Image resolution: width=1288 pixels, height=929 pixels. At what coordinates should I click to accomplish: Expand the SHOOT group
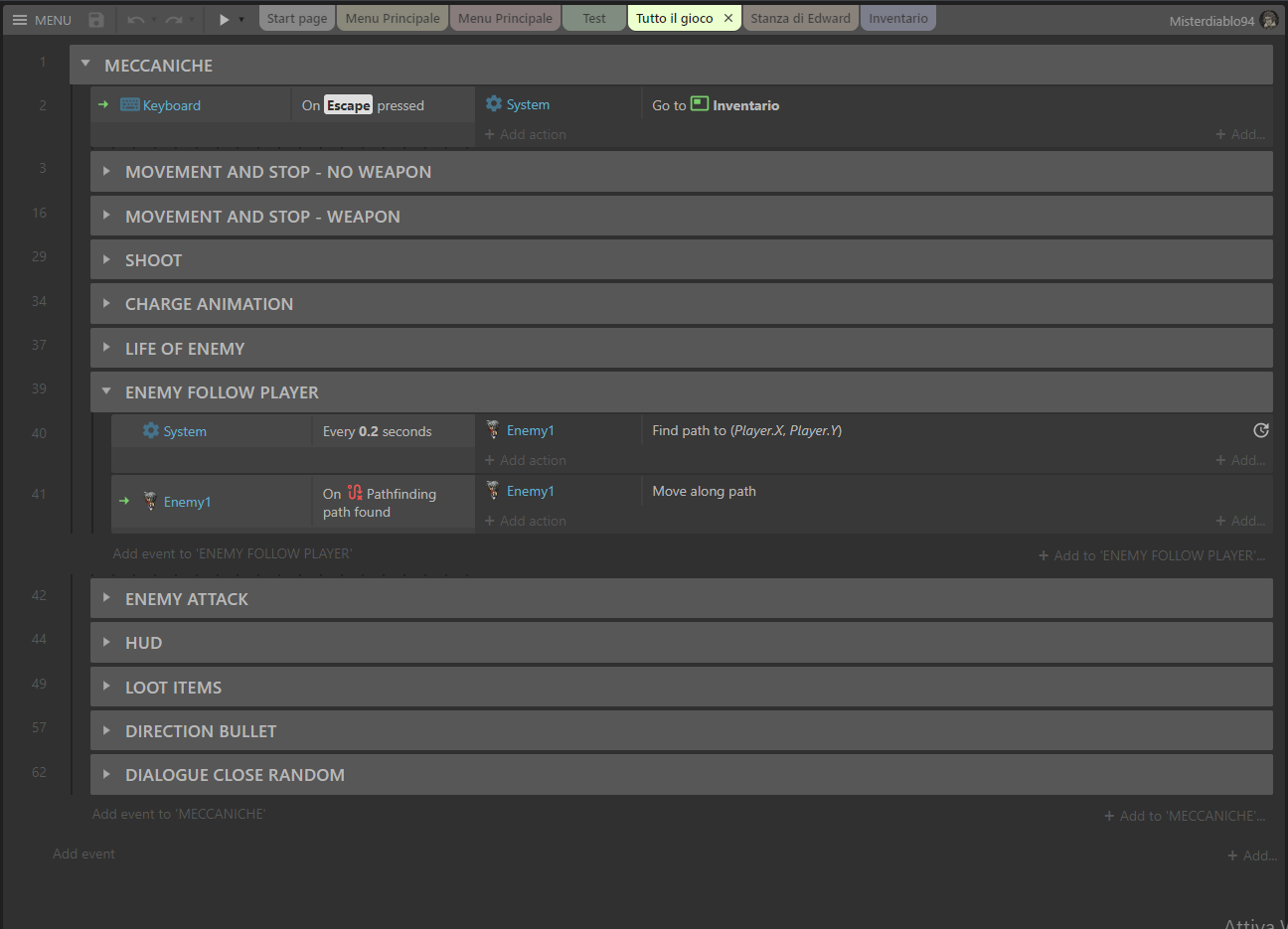pyautogui.click(x=106, y=259)
